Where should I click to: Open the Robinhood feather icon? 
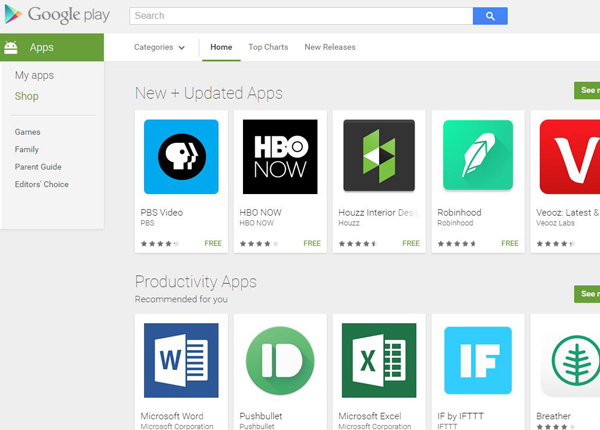point(478,157)
